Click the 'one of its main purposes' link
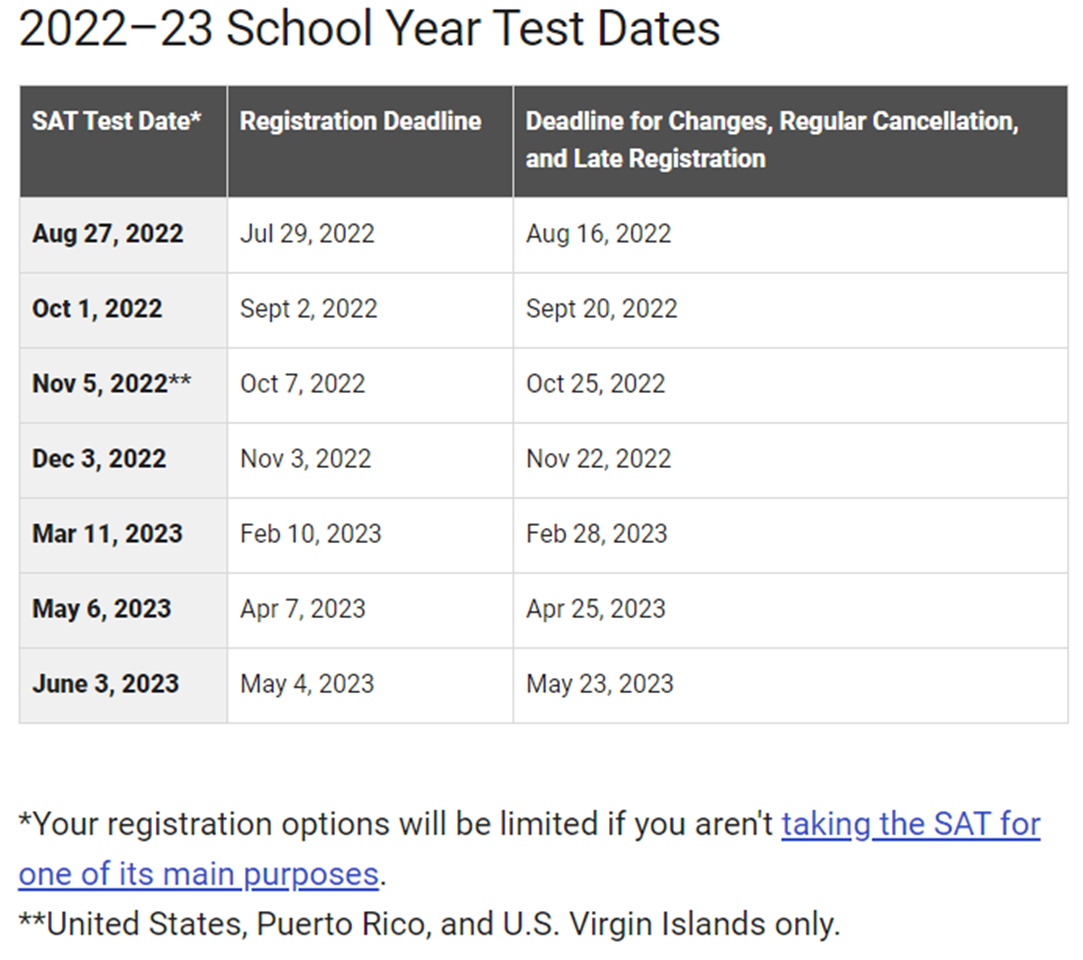 pyautogui.click(x=199, y=874)
